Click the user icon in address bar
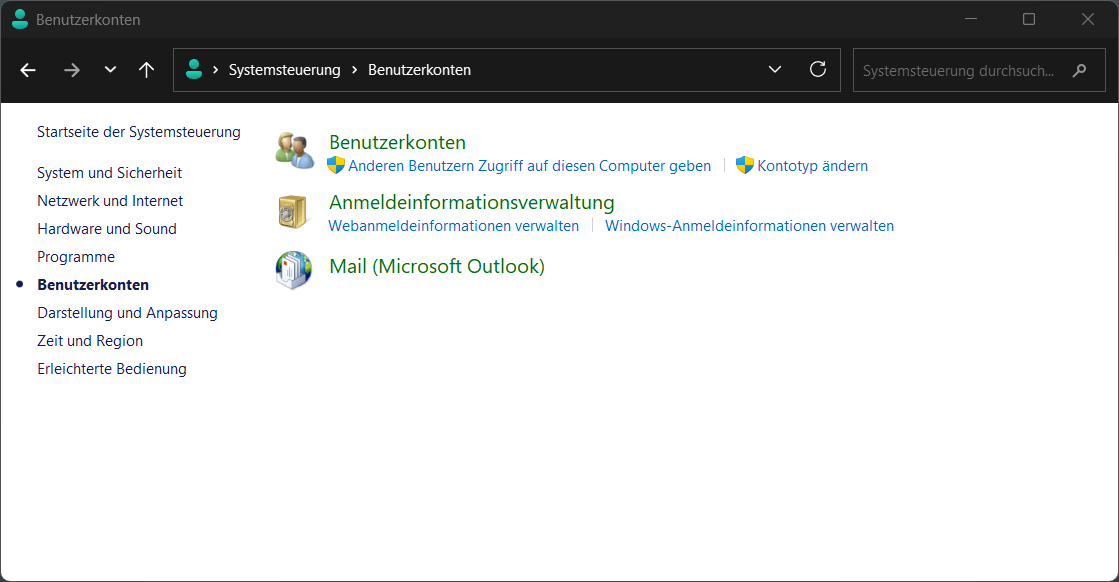The width and height of the screenshot is (1119, 582). click(x=194, y=70)
